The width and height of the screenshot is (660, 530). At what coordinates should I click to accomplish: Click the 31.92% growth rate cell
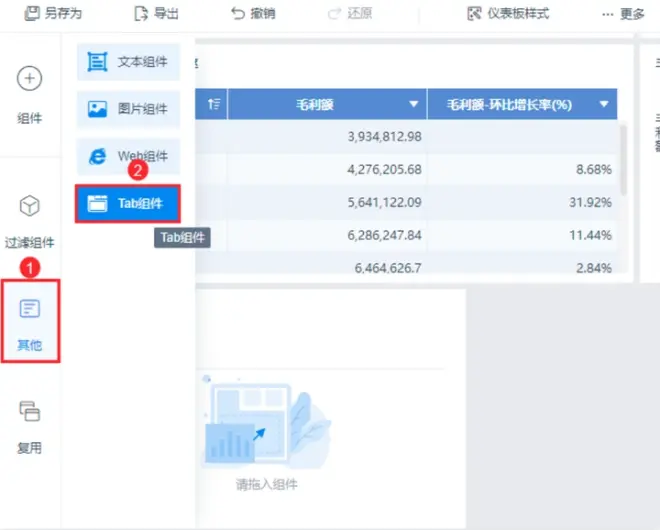tap(522, 202)
